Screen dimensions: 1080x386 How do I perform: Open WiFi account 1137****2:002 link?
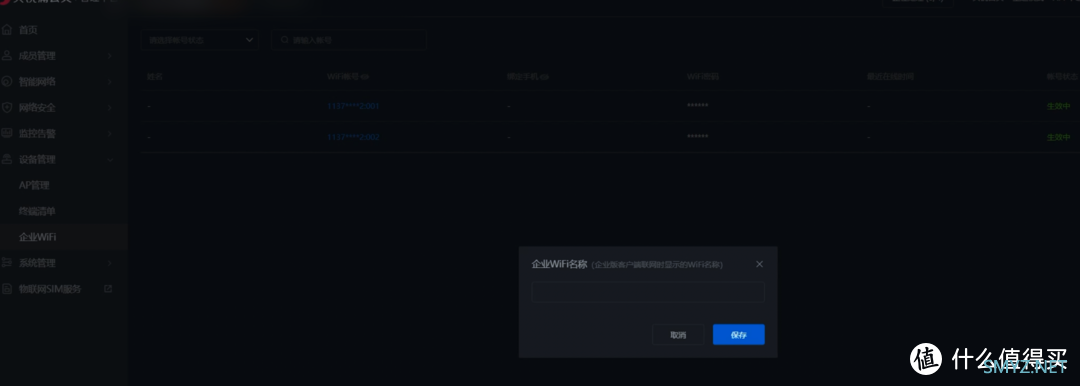point(353,137)
